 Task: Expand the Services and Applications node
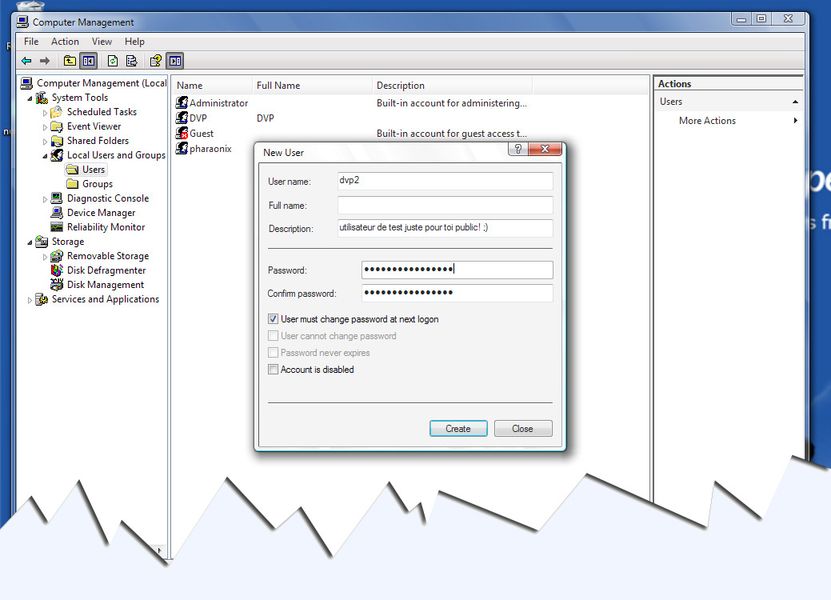coord(30,299)
